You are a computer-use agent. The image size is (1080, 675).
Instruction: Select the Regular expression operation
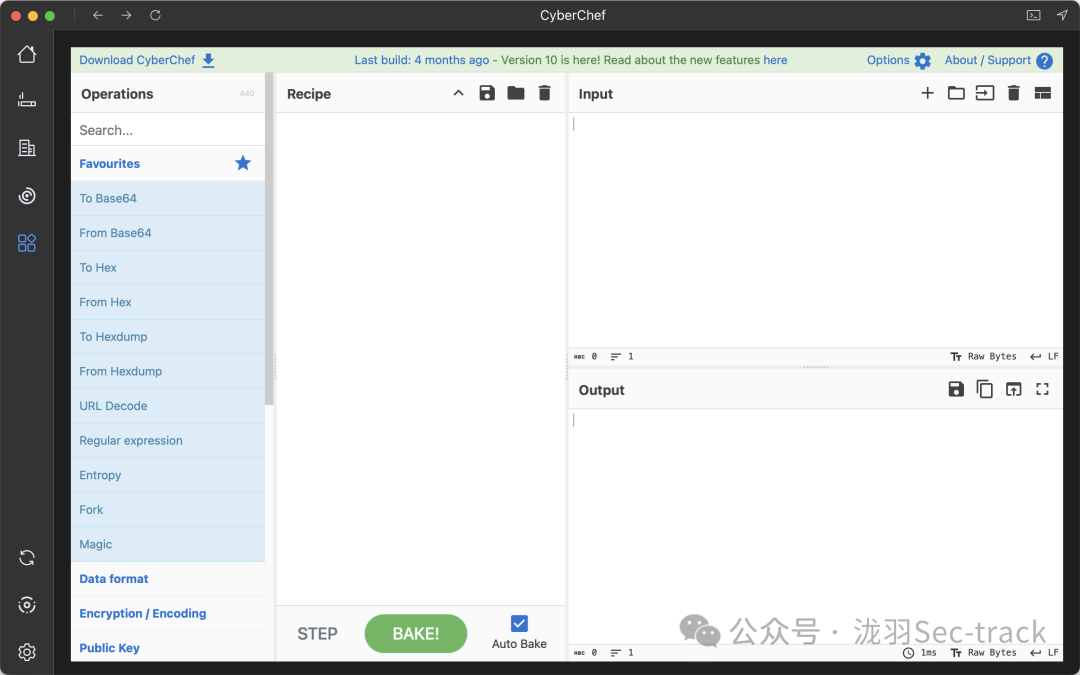point(168,440)
